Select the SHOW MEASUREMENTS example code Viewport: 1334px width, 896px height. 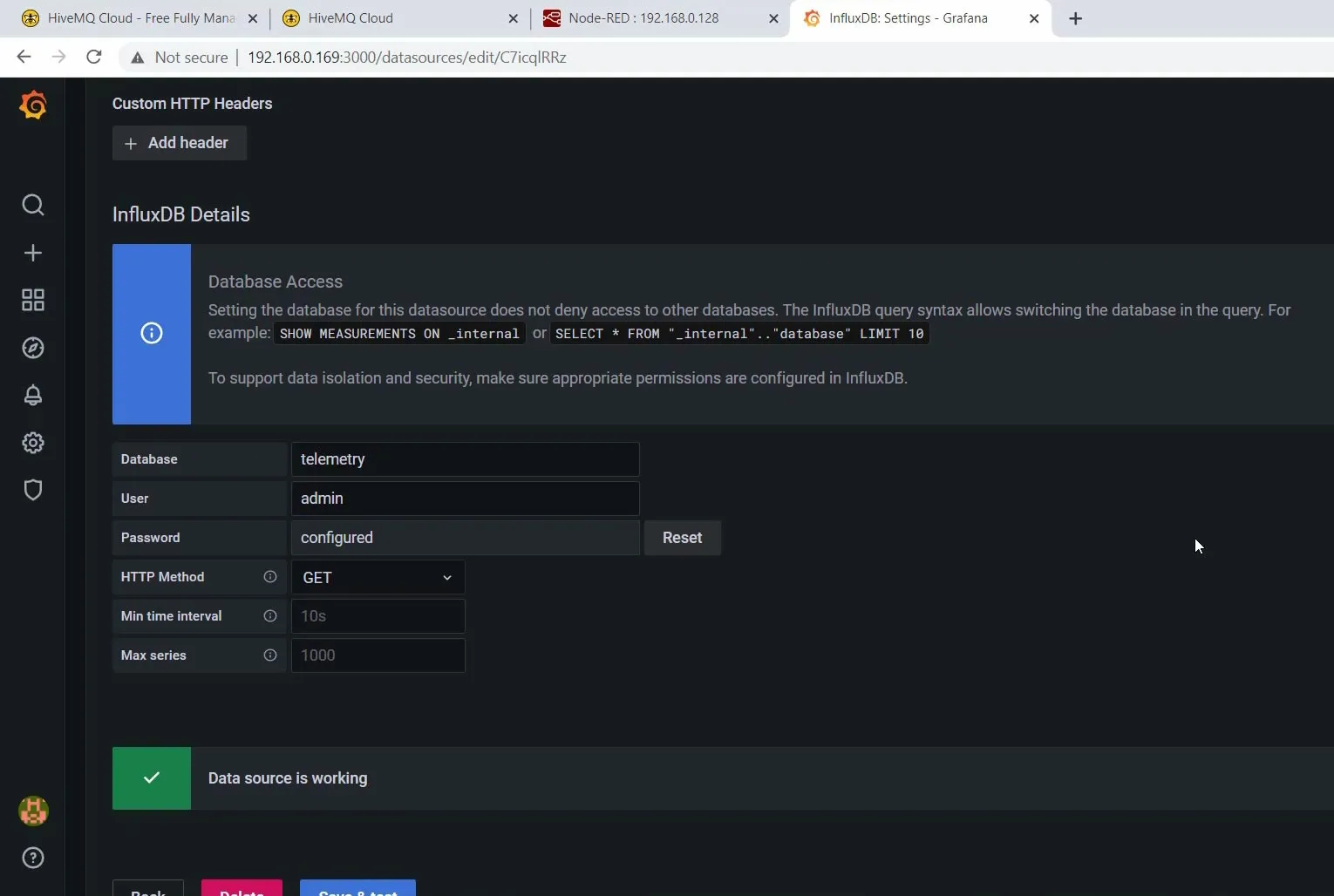pyautogui.click(x=399, y=334)
